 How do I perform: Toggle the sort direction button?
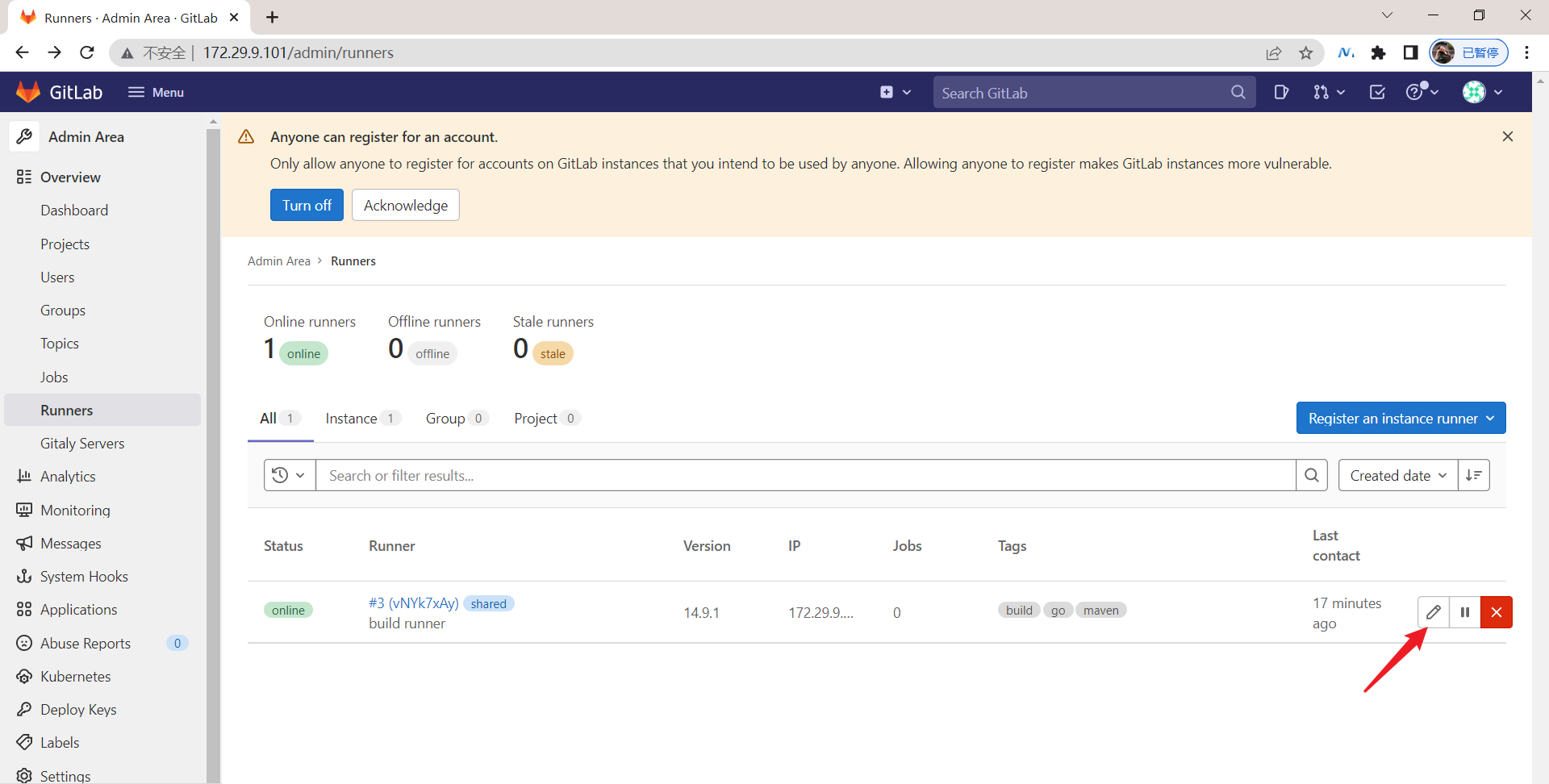1474,475
